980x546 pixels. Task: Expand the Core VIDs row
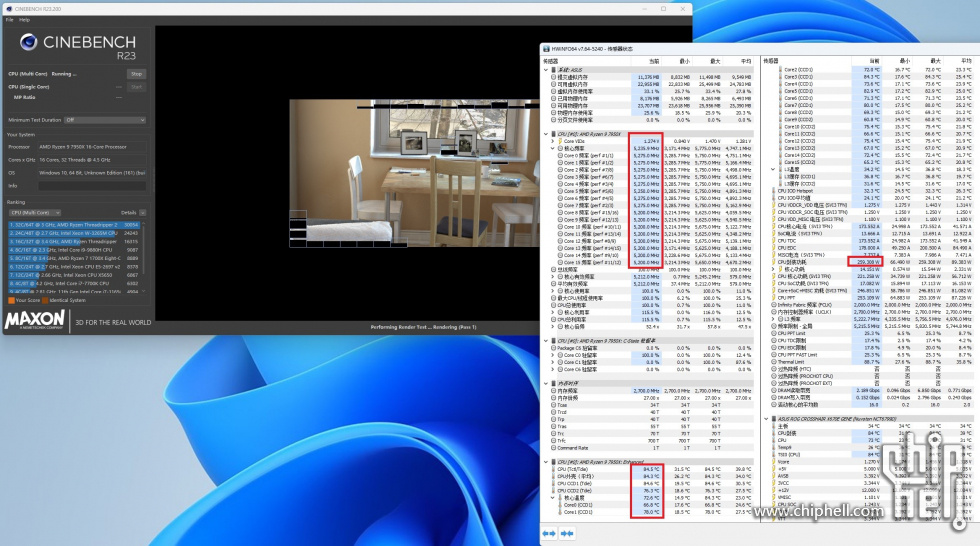click(x=552, y=141)
